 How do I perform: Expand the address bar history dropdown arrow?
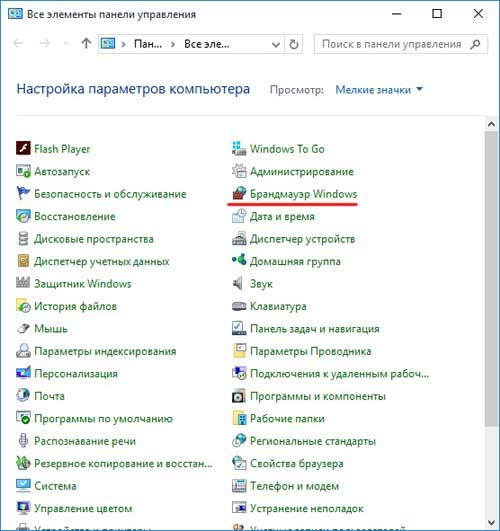(276, 44)
